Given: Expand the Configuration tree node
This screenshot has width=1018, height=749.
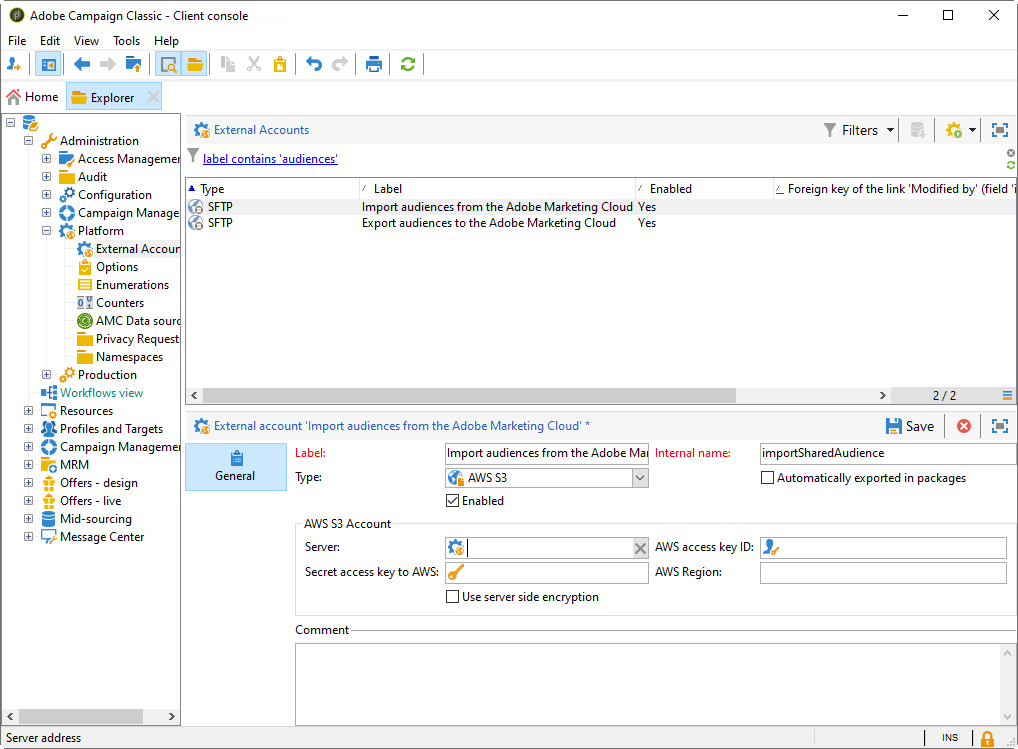Looking at the screenshot, I should pos(47,194).
